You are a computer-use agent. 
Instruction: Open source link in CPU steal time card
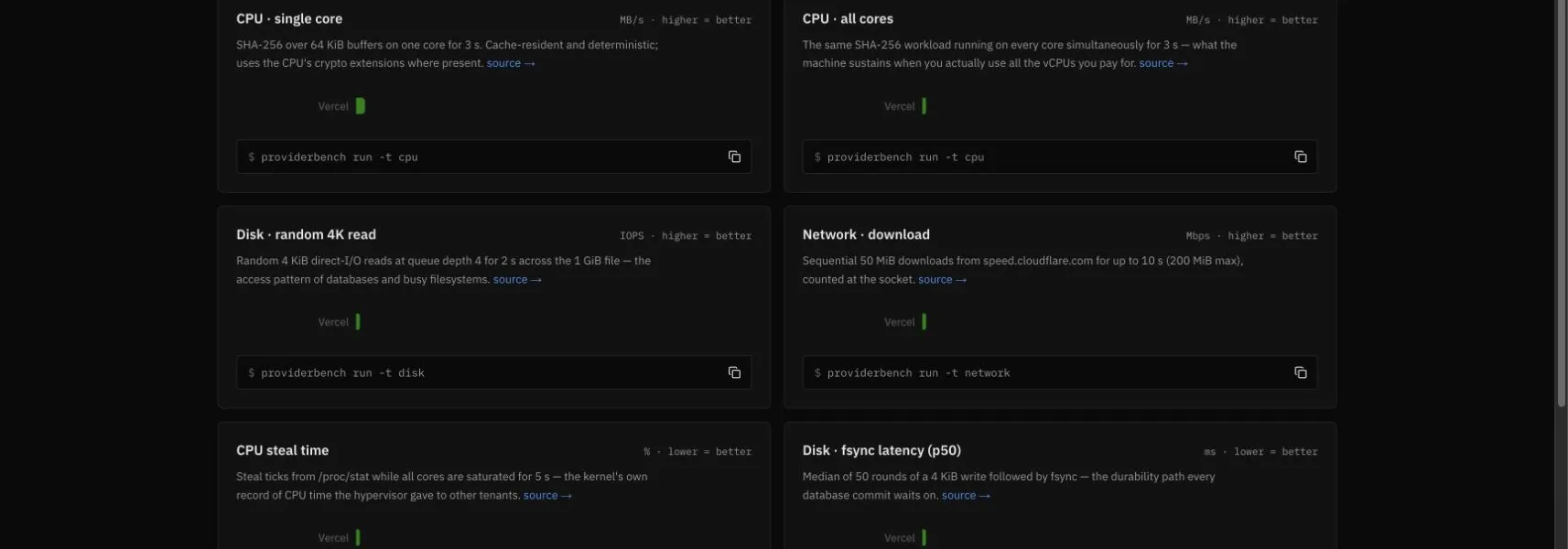547,495
